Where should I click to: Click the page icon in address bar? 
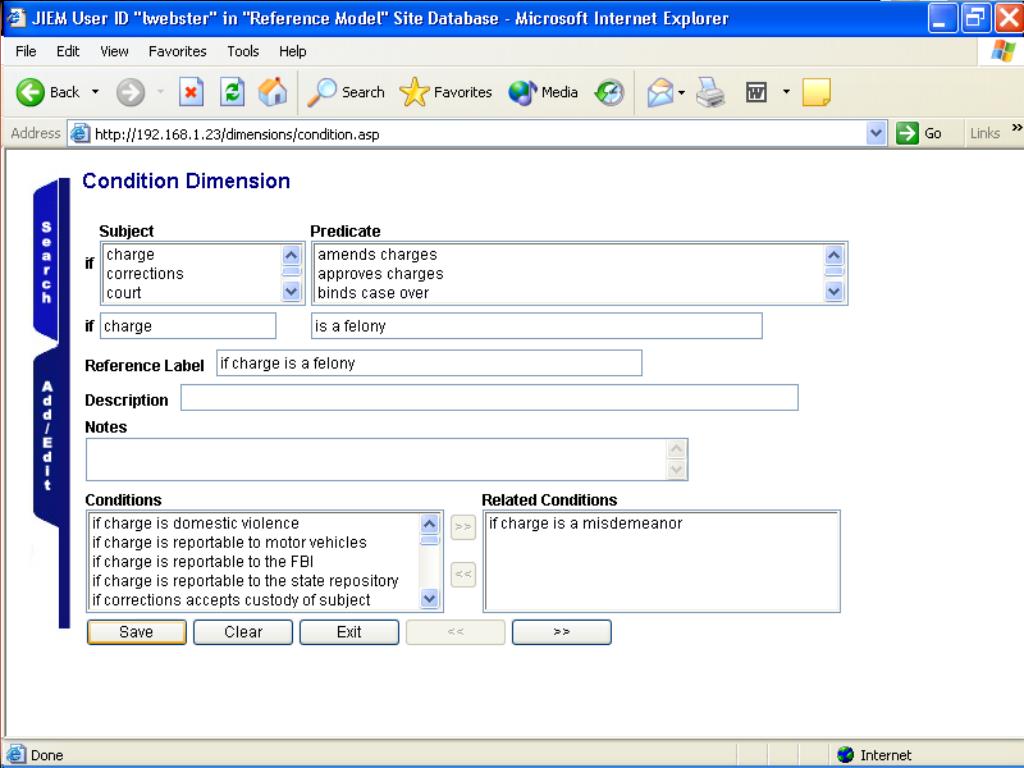(80, 133)
